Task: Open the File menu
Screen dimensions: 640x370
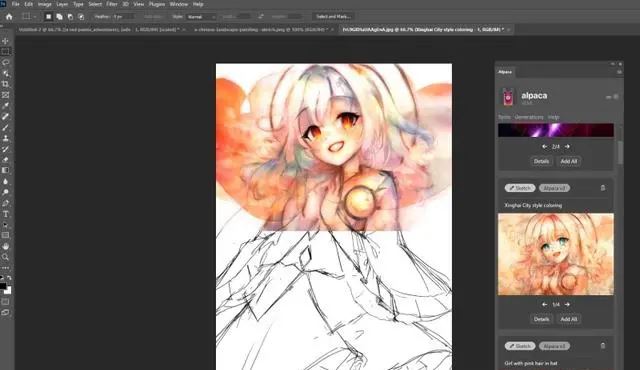Action: 16,4
